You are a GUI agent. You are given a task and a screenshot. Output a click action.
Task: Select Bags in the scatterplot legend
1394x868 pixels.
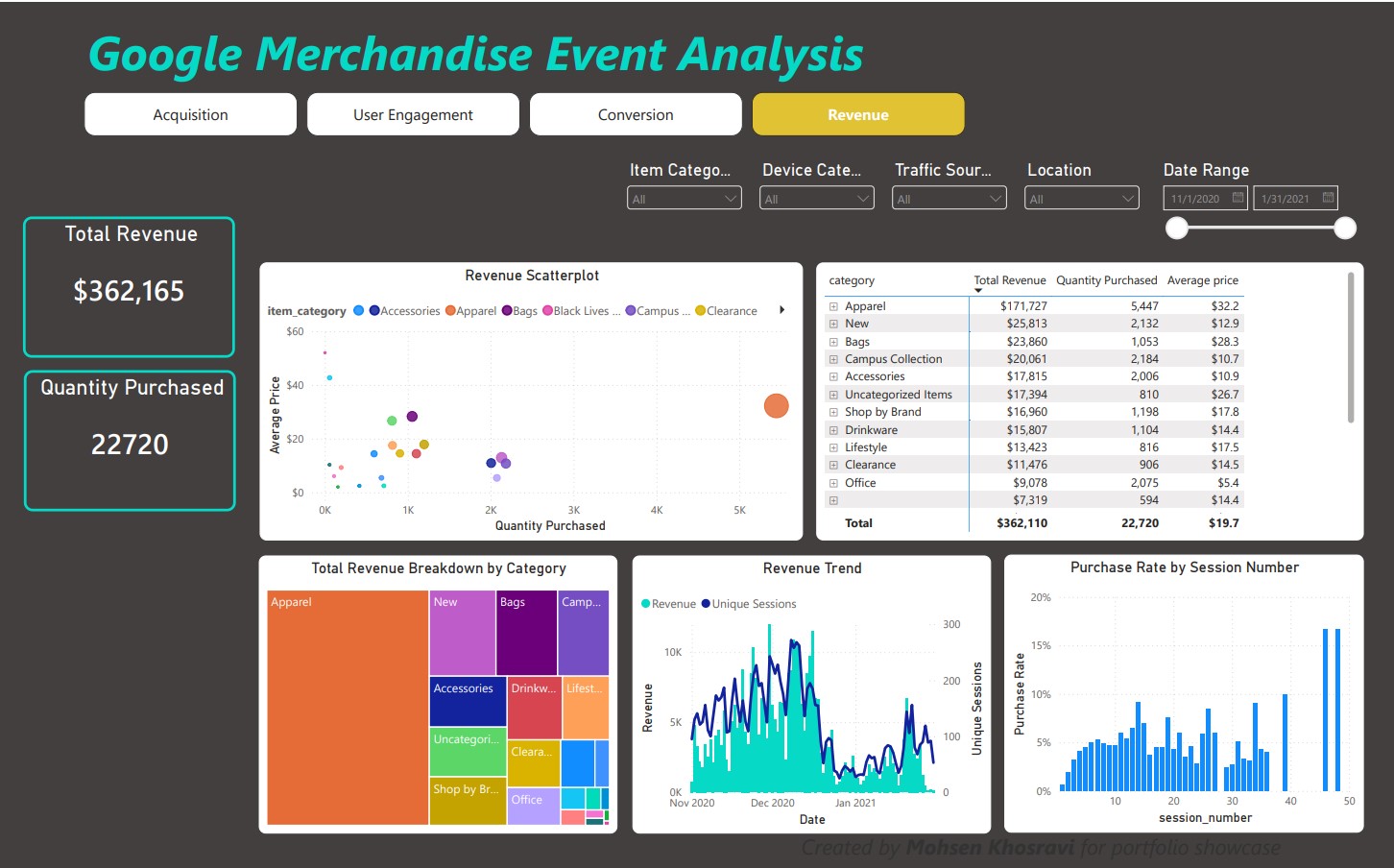click(519, 311)
